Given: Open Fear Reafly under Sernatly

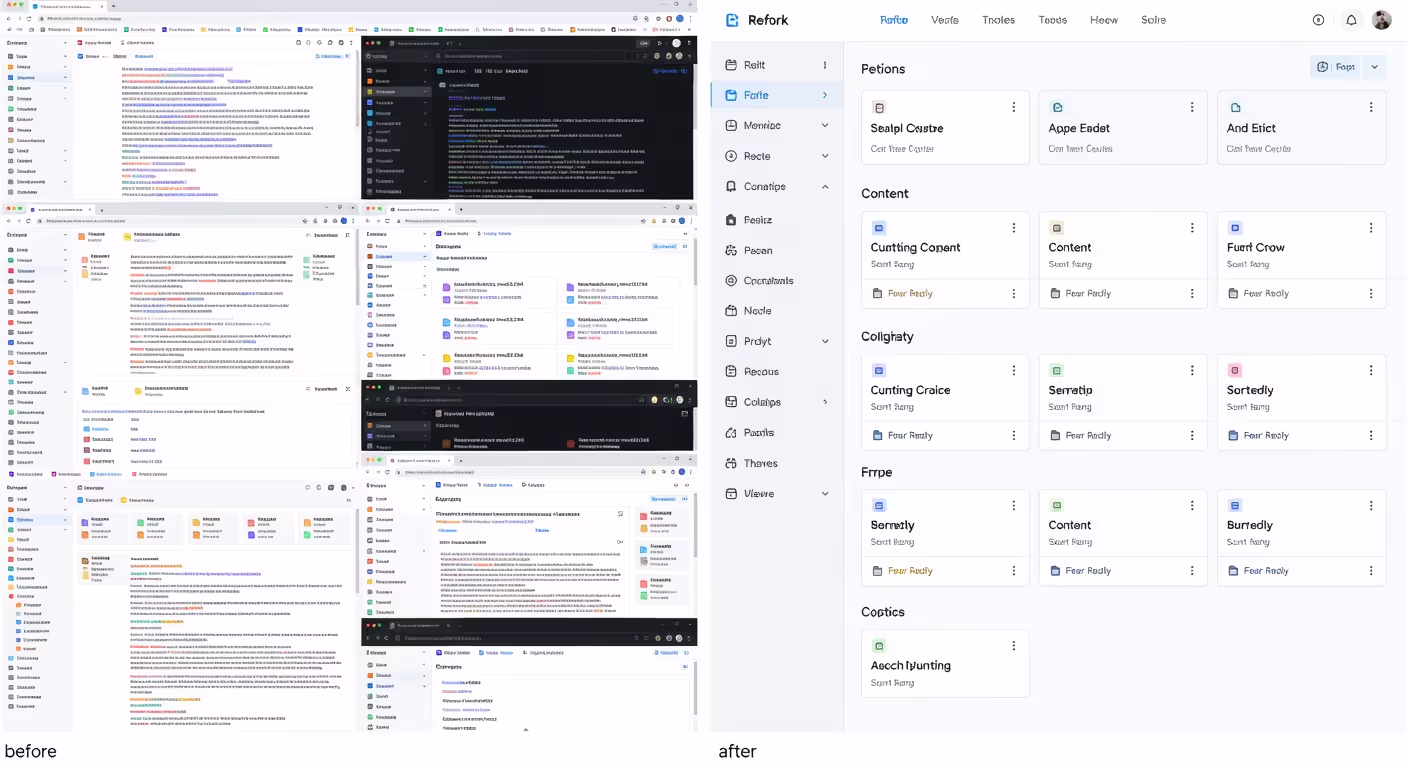Looking at the screenshot, I should coord(902,571).
